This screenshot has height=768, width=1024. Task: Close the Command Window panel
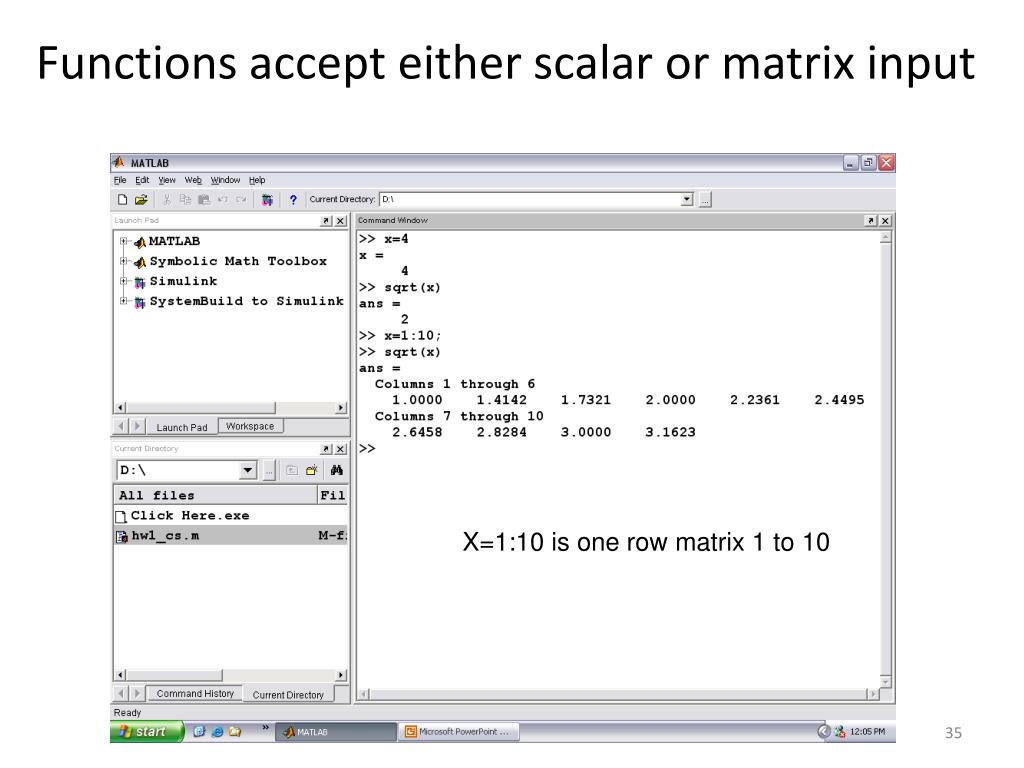tap(886, 221)
